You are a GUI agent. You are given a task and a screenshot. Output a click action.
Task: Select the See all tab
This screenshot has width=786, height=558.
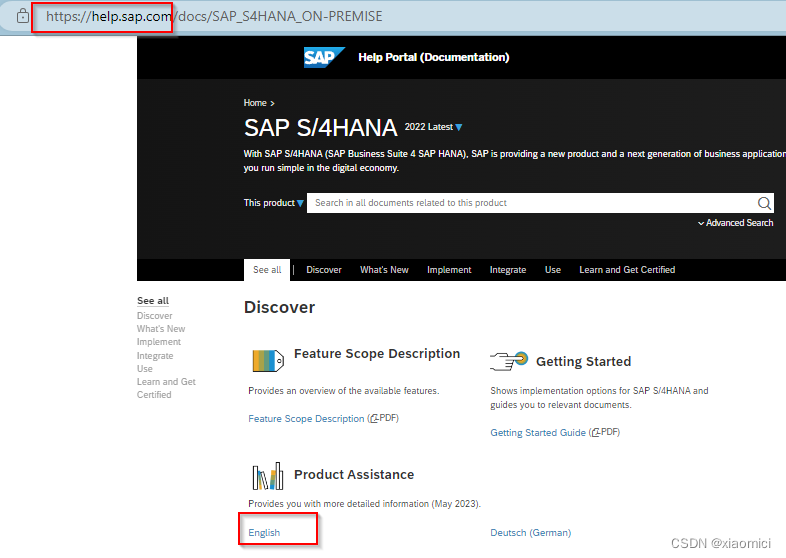pos(267,270)
